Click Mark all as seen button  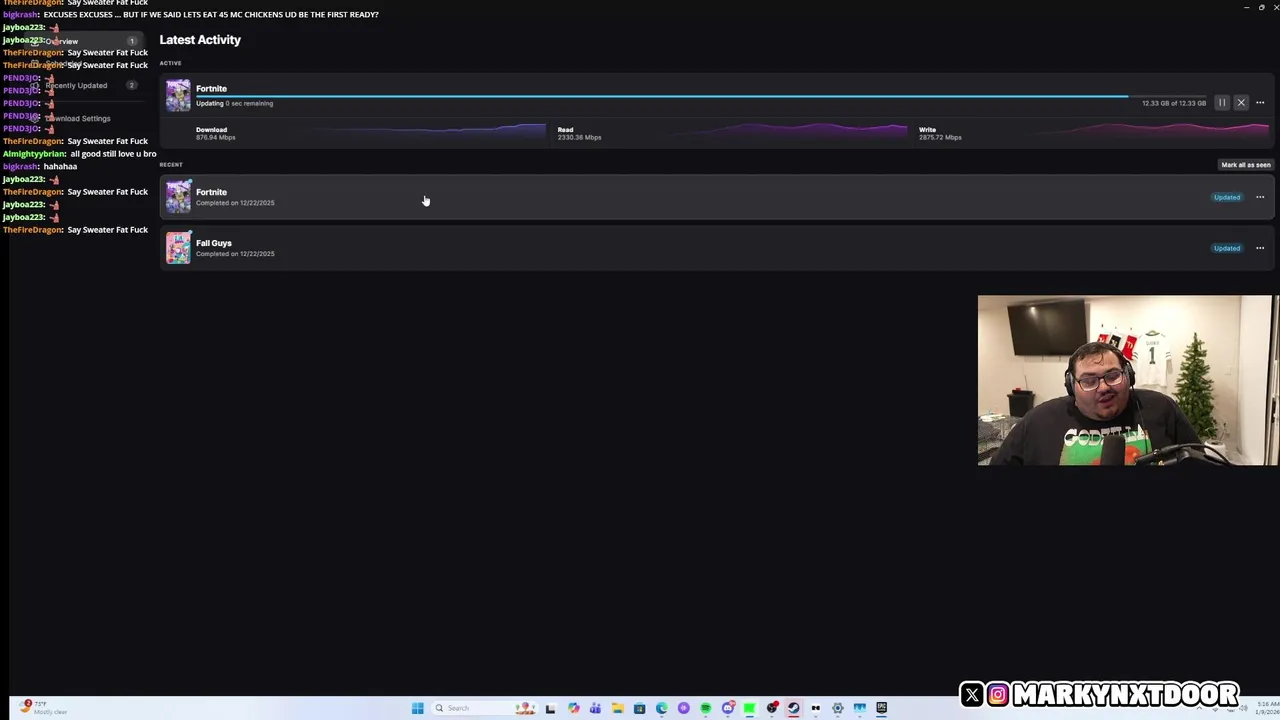tap(1246, 165)
